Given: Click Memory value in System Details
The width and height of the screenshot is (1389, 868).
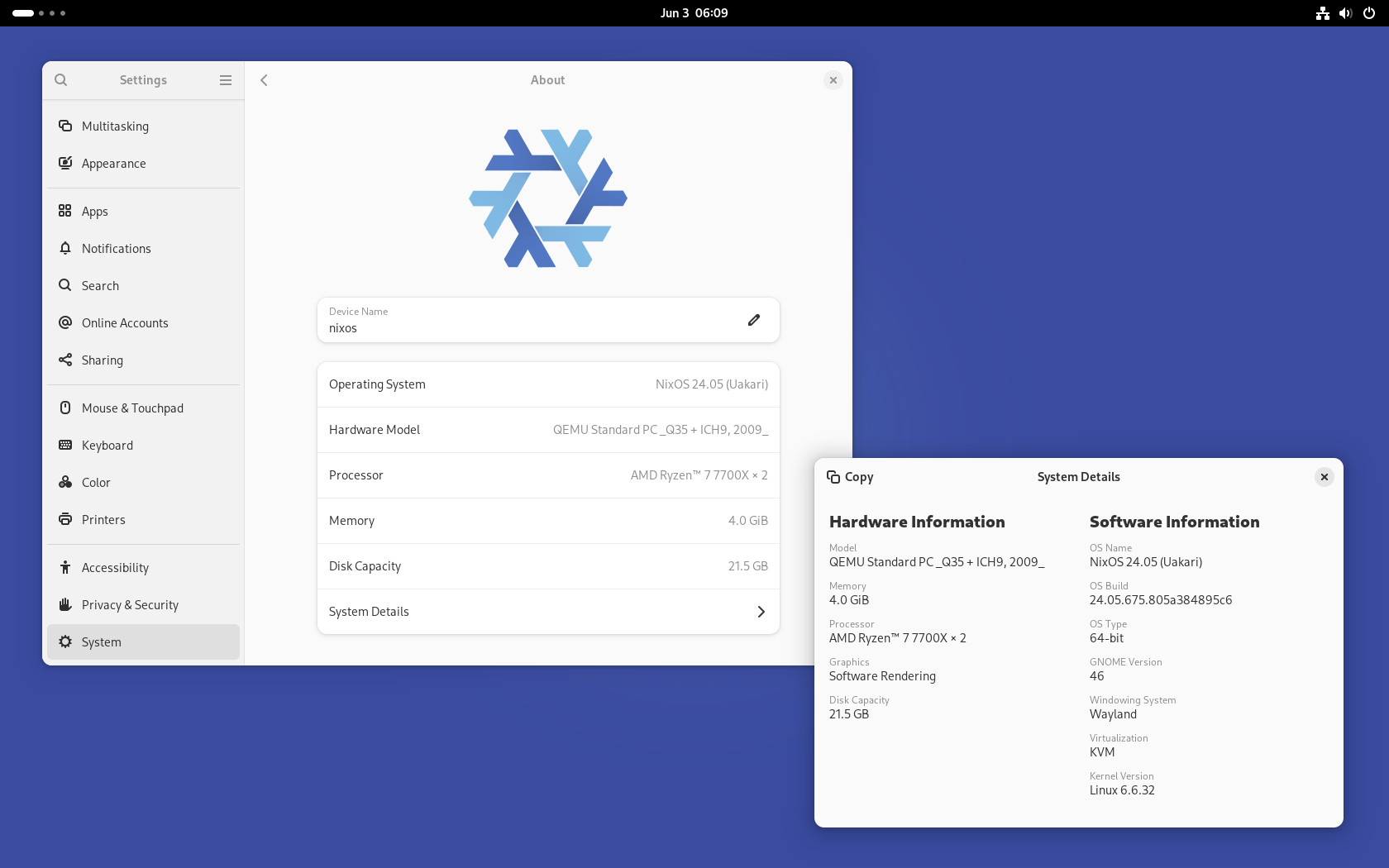Looking at the screenshot, I should pos(849,600).
